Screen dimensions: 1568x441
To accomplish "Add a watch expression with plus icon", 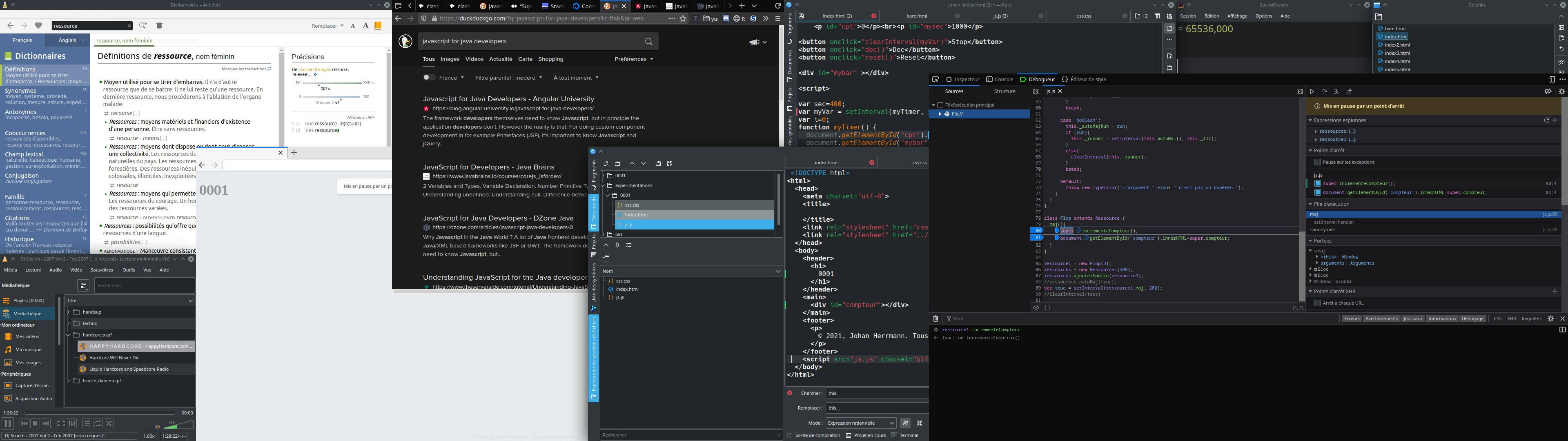I will (1555, 120).
